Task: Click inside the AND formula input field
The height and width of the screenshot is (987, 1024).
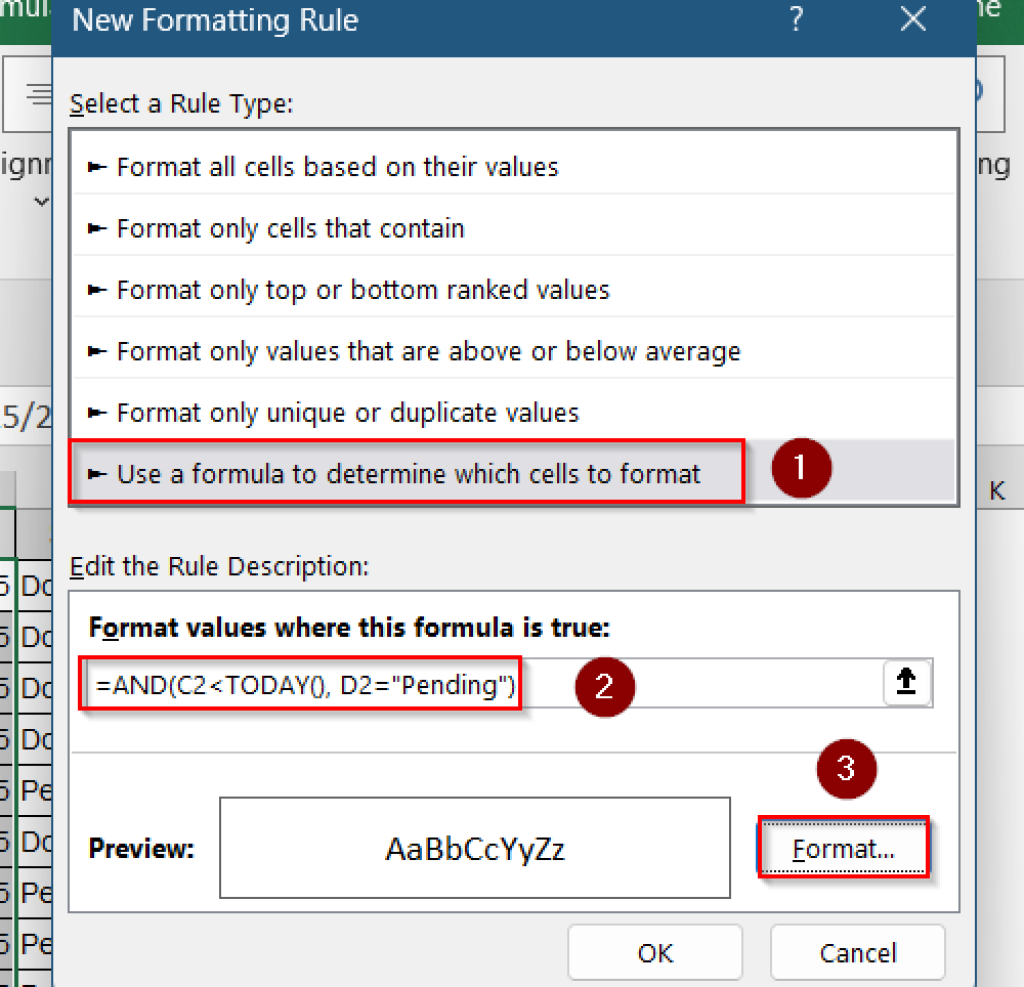Action: tap(300, 682)
